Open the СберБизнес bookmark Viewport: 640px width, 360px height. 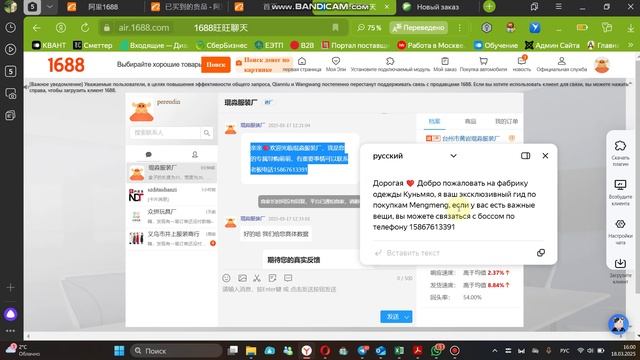pos(221,45)
